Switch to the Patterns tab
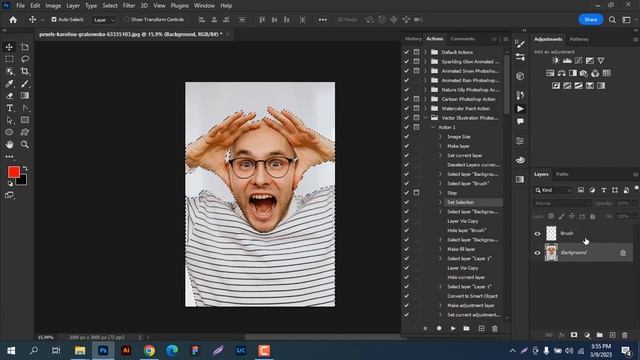 click(x=579, y=39)
